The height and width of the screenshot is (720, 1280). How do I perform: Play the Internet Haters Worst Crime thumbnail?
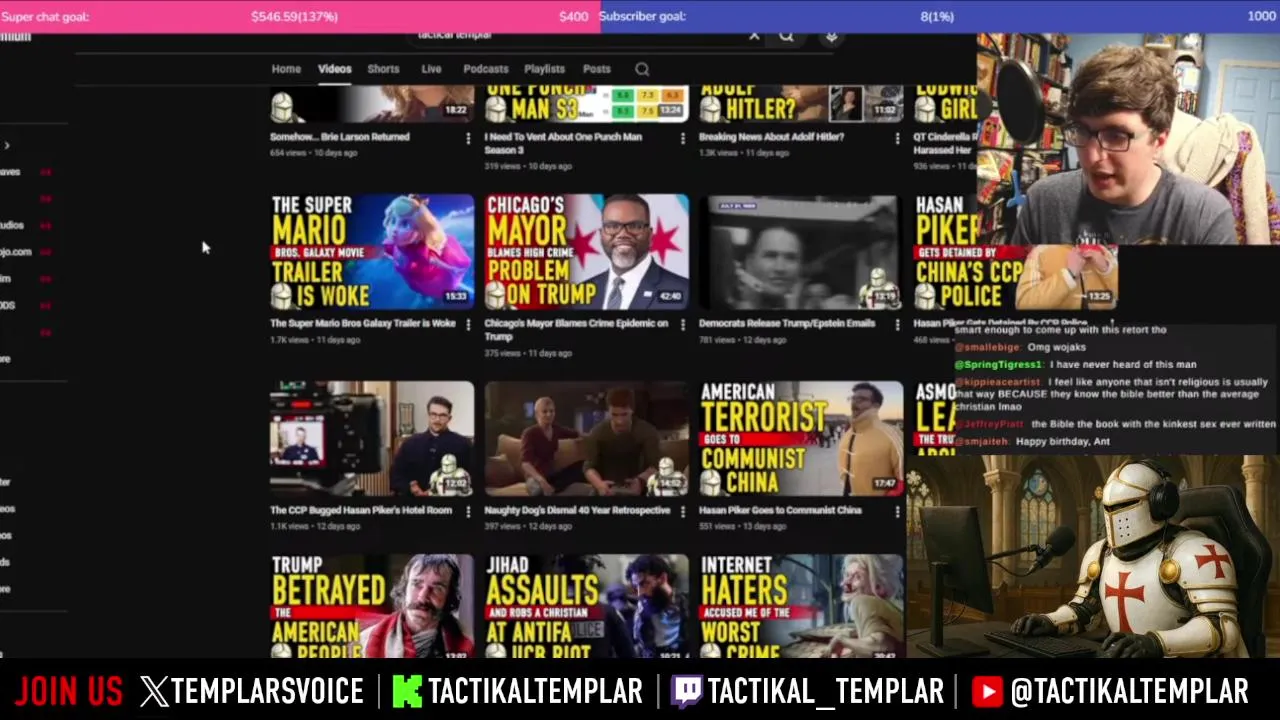pos(801,606)
